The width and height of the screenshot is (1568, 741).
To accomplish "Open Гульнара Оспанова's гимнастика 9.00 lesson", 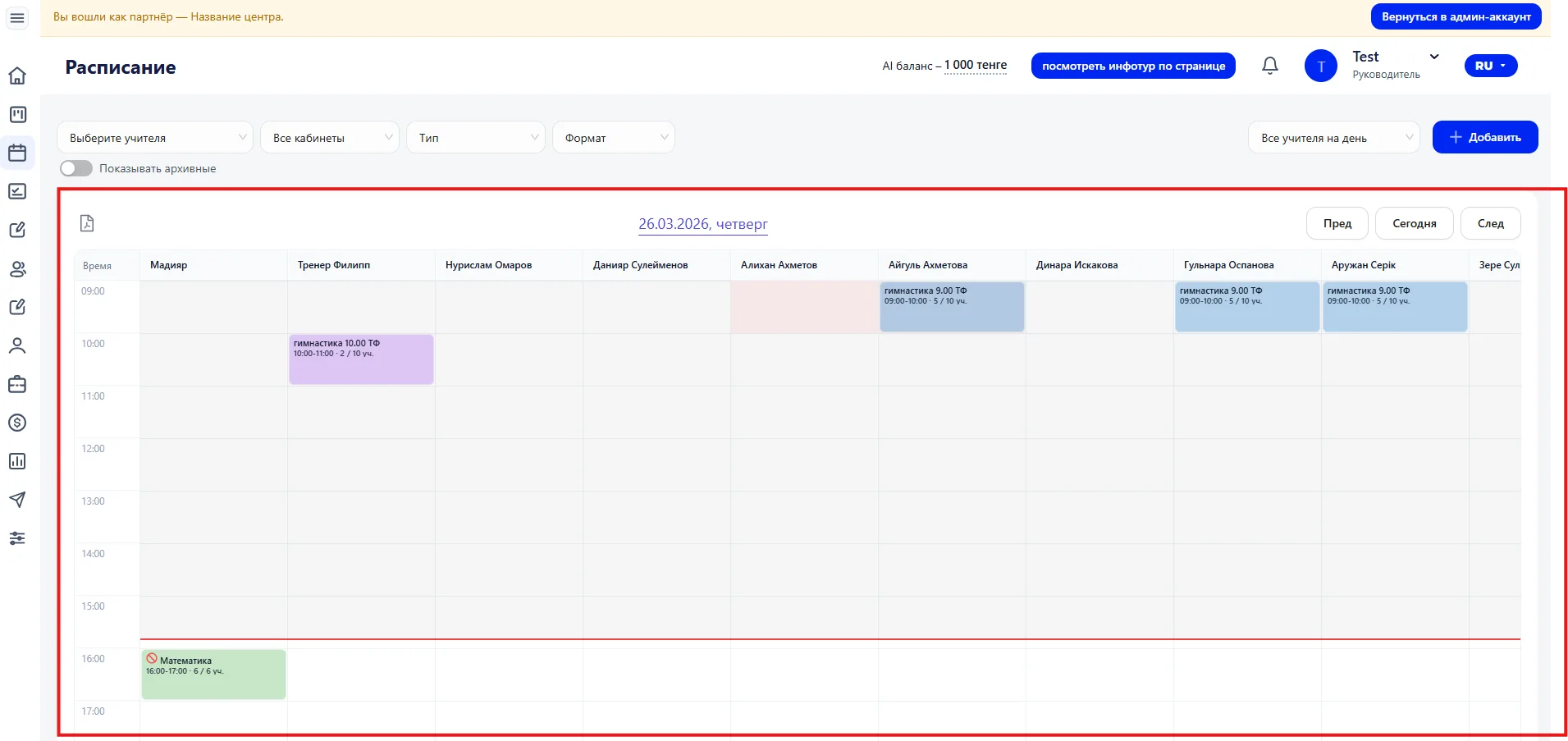I will coord(1247,307).
